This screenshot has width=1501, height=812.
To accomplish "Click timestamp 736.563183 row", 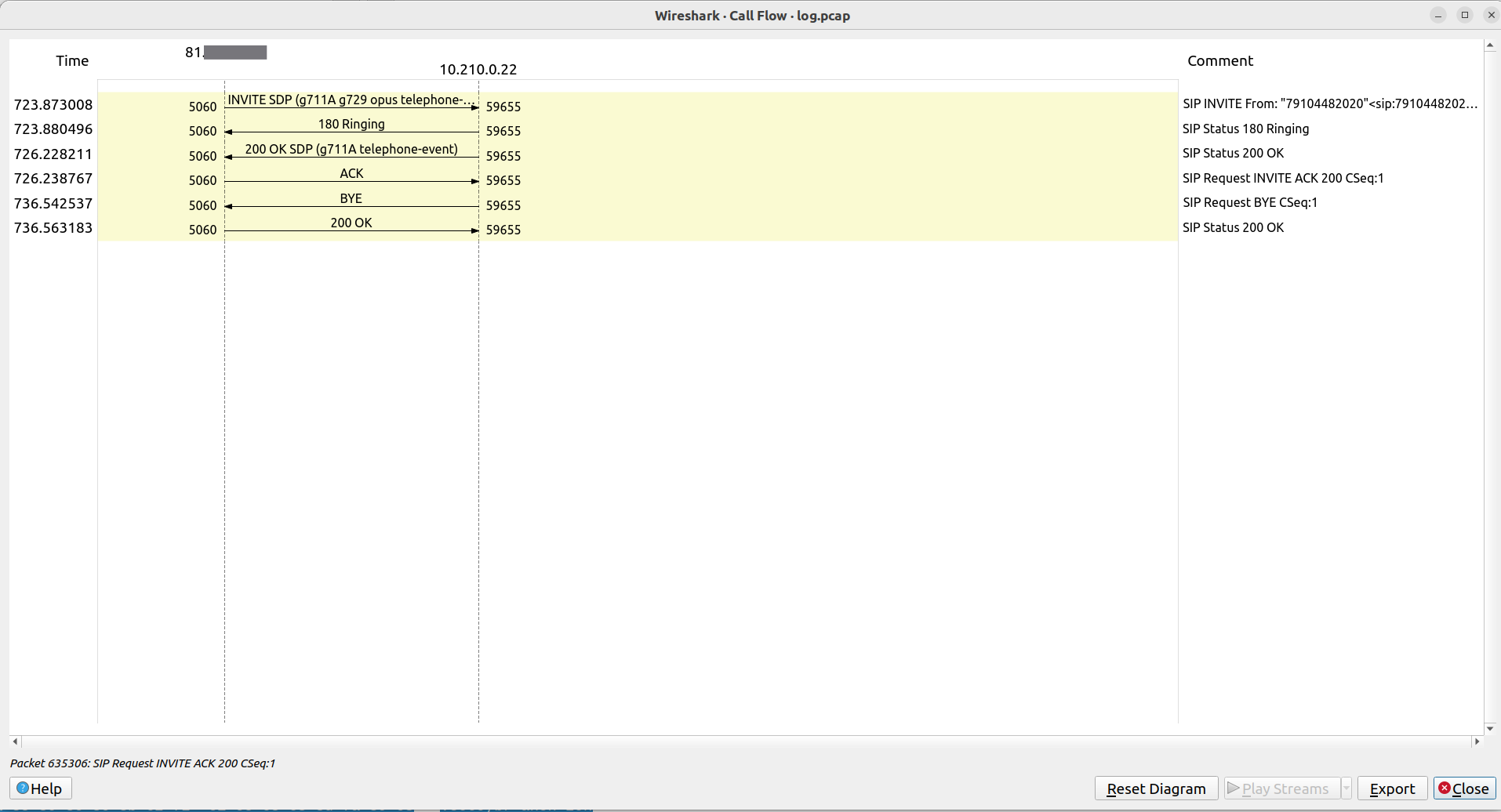I will (53, 228).
